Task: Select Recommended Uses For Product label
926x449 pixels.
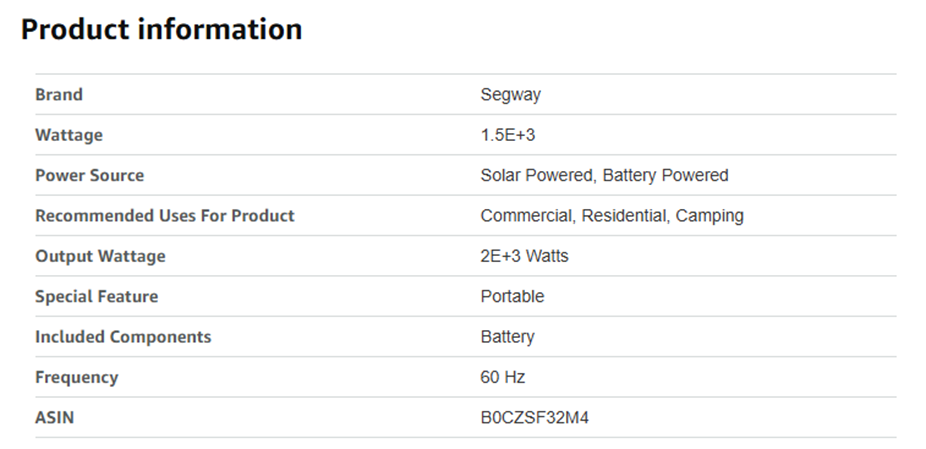Action: (x=165, y=216)
